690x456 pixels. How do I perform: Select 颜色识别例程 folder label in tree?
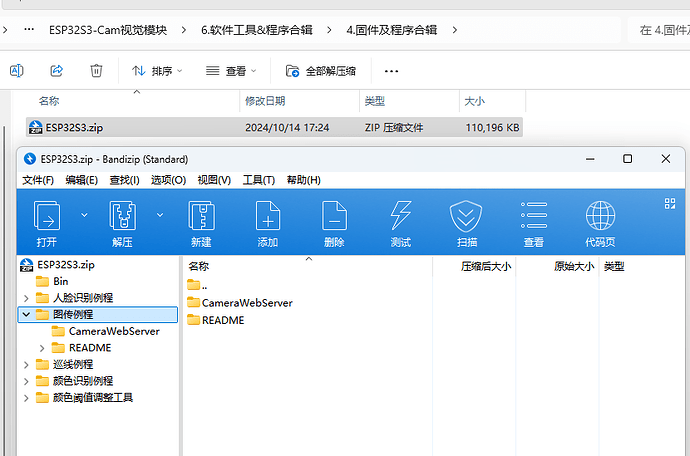pyautogui.click(x=83, y=381)
